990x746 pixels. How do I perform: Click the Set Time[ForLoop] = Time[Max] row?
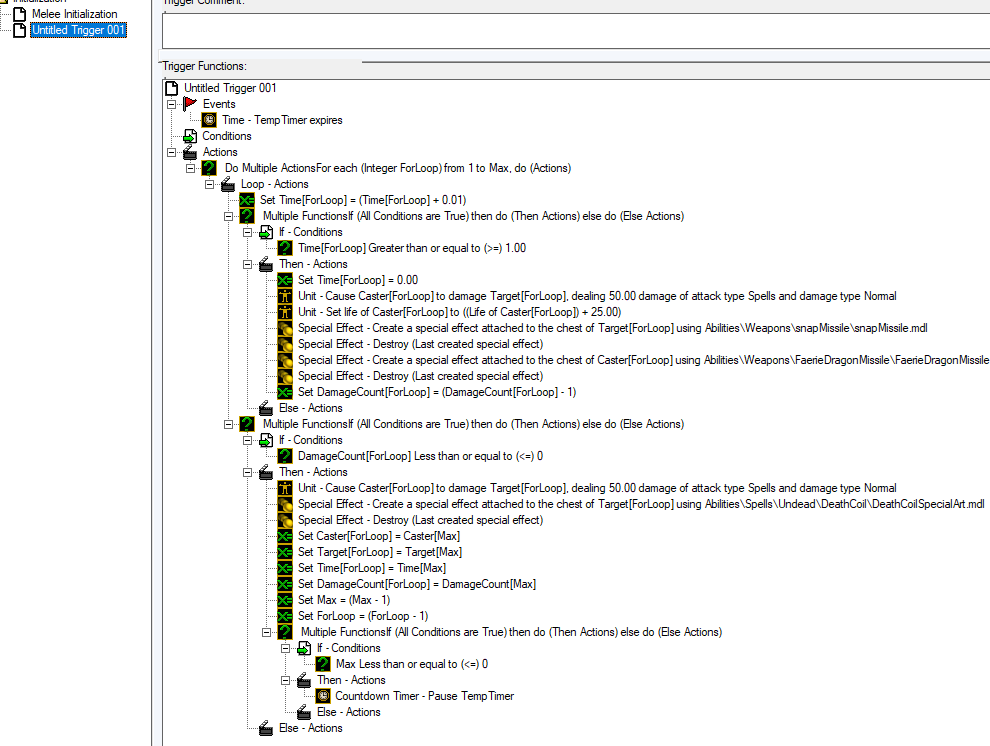tap(371, 568)
